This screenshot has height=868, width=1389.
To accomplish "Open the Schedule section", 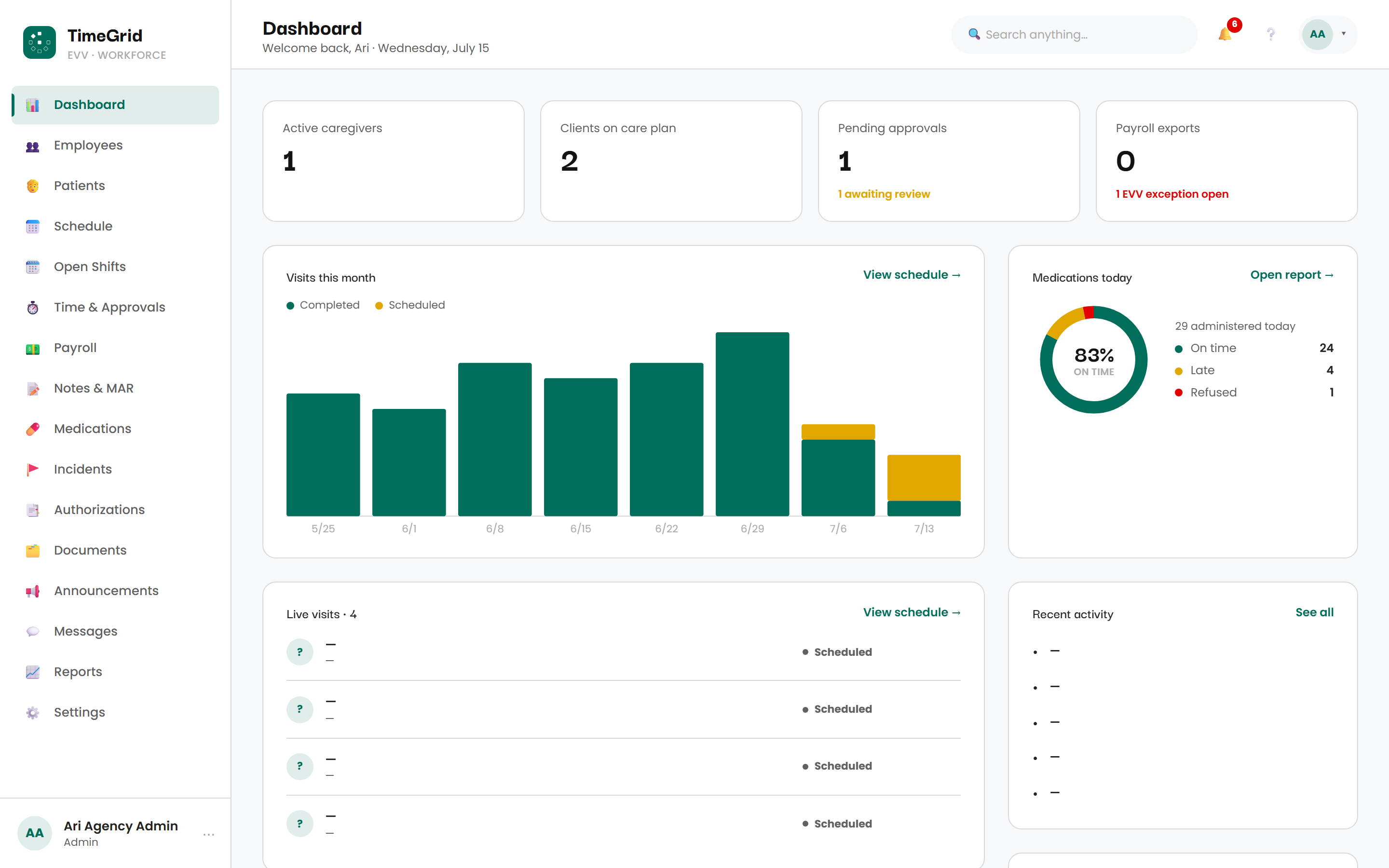I will click(115, 227).
